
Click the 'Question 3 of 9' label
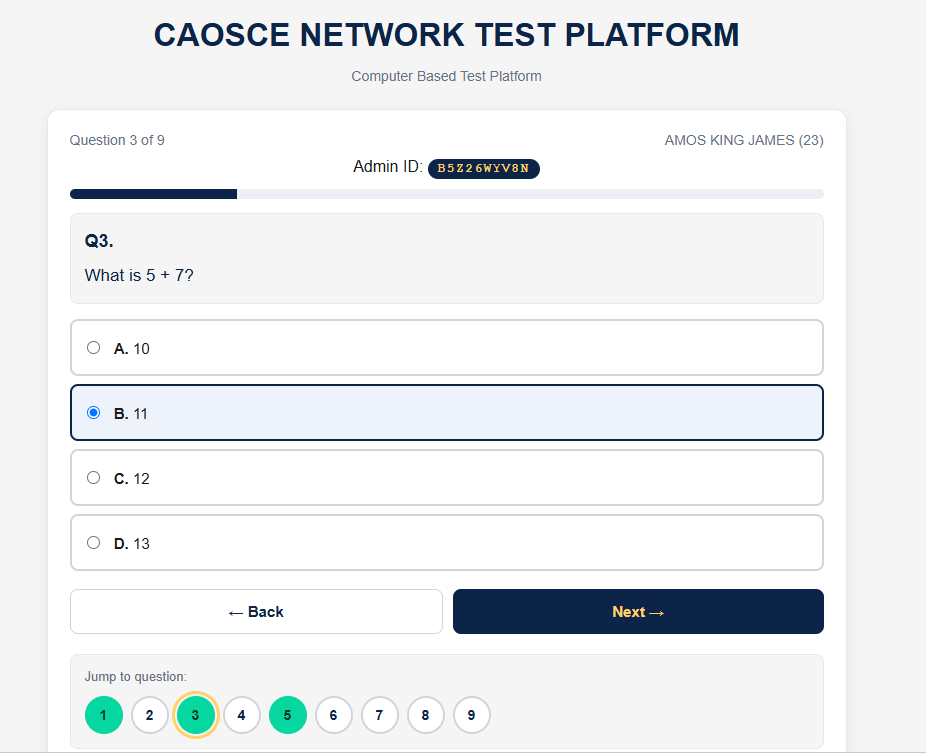(x=117, y=140)
